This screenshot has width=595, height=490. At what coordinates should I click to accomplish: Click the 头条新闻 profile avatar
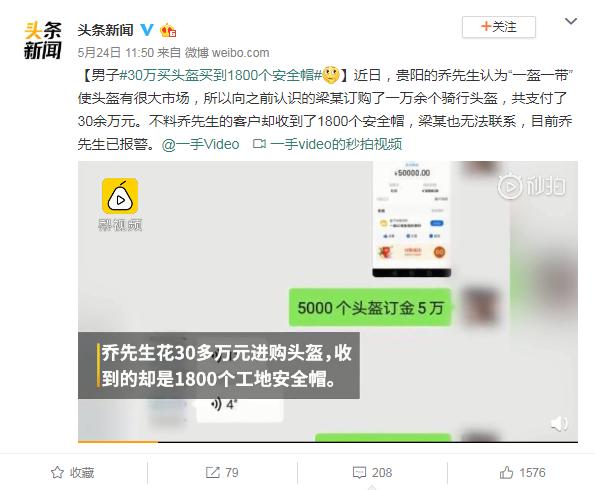(42, 40)
